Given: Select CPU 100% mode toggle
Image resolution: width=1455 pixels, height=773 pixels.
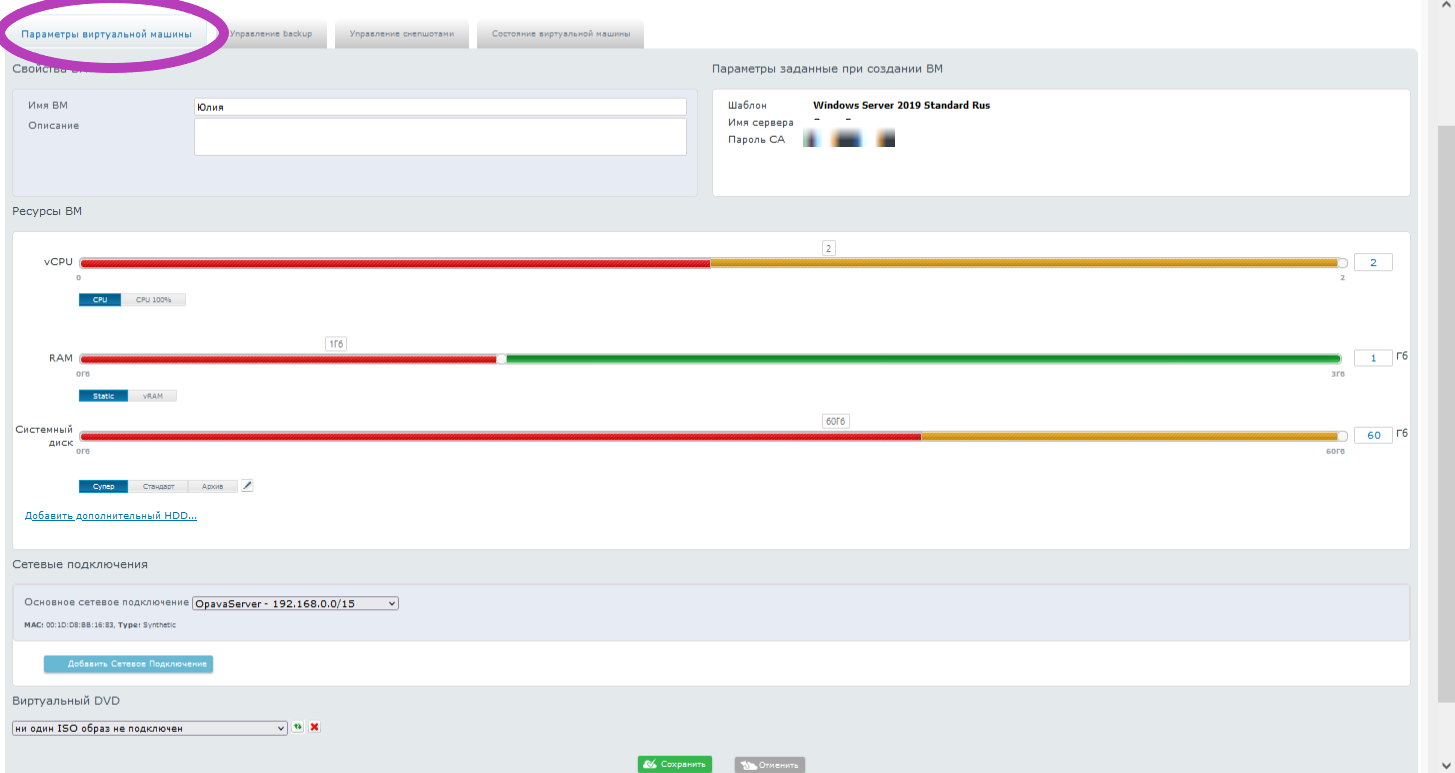Looking at the screenshot, I should 153,300.
